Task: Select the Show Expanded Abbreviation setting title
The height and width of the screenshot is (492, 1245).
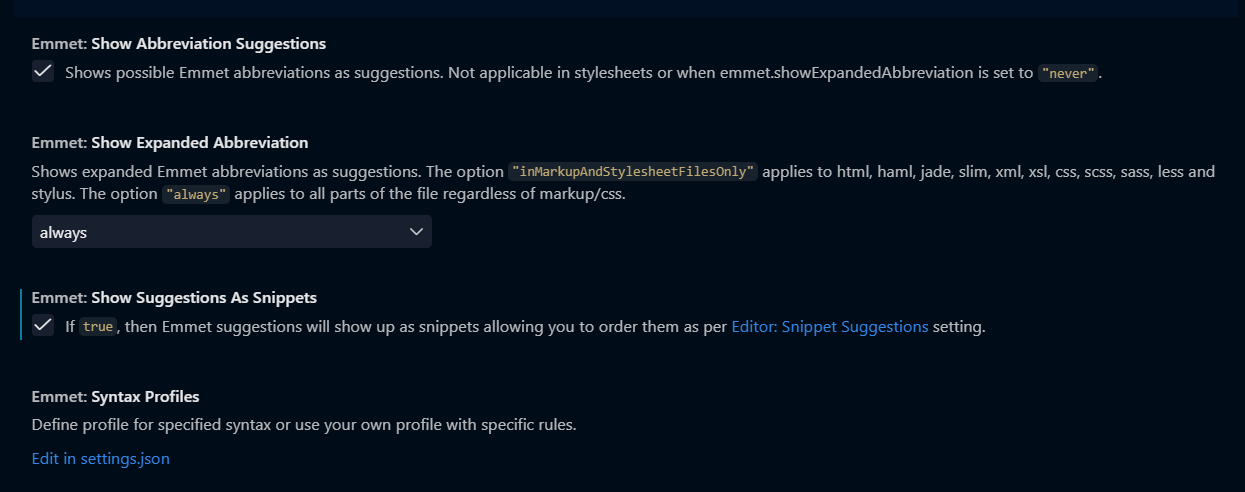Action: point(170,143)
